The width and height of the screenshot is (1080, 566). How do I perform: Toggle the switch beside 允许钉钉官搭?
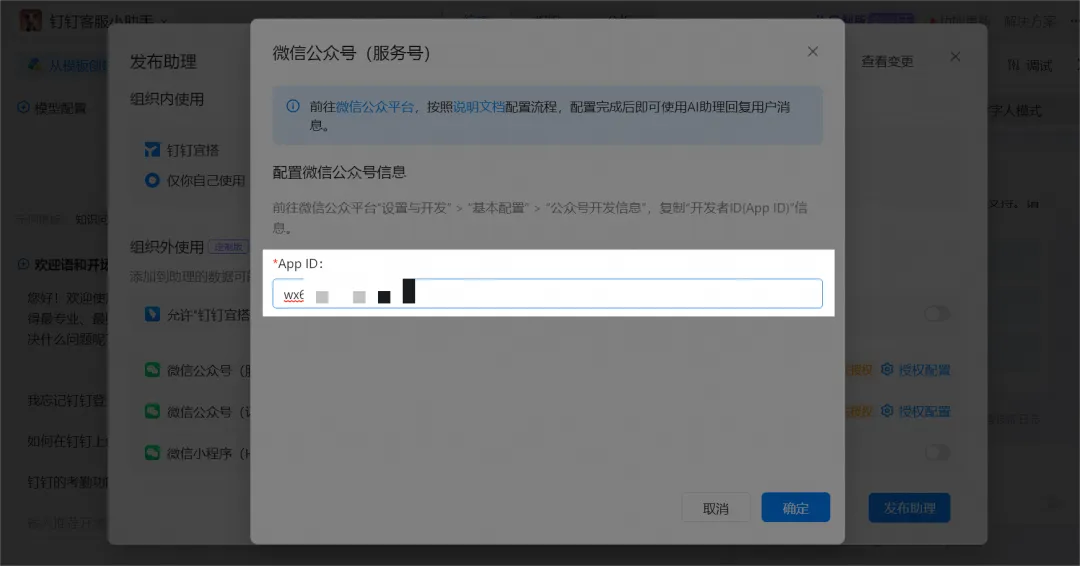[937, 314]
